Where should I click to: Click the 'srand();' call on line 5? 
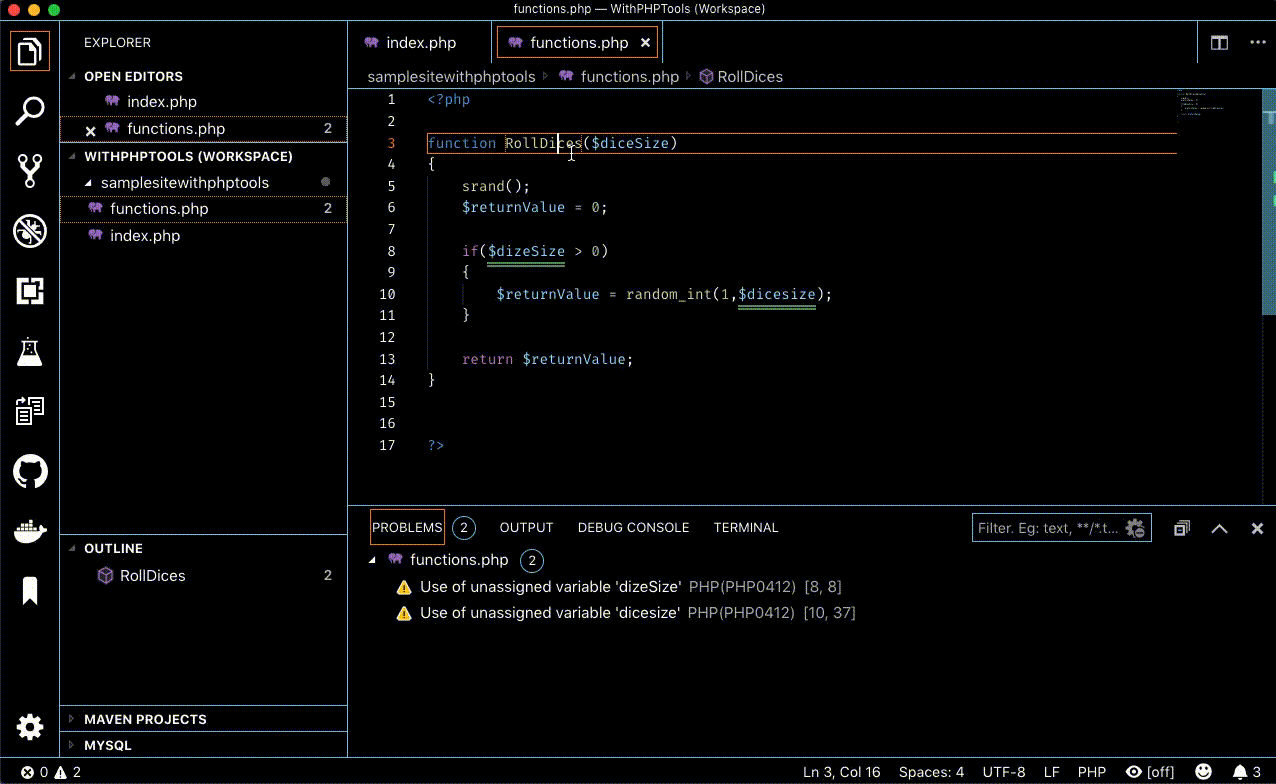[x=496, y=186]
